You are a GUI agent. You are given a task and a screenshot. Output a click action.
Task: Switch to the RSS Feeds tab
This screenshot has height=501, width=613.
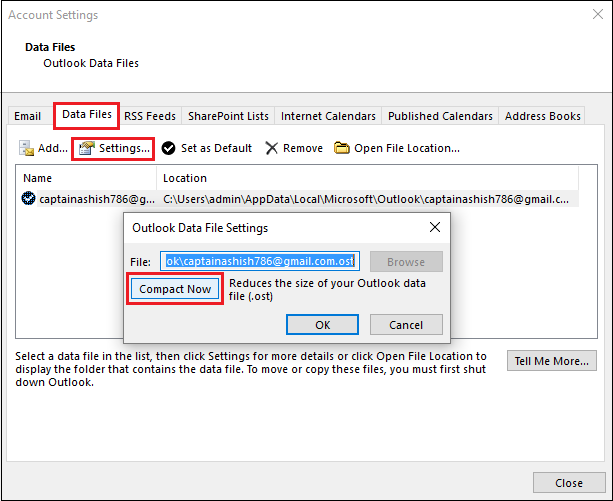coord(150,116)
